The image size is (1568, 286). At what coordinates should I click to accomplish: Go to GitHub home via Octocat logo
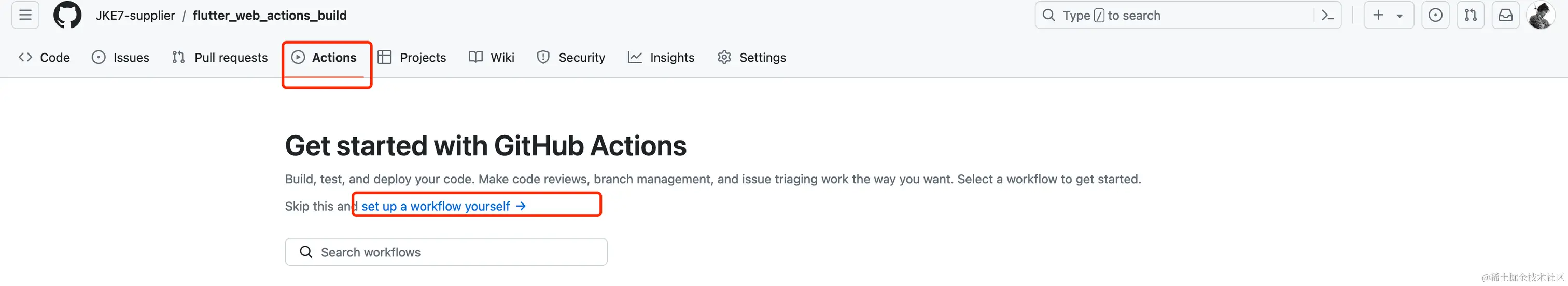(x=67, y=15)
